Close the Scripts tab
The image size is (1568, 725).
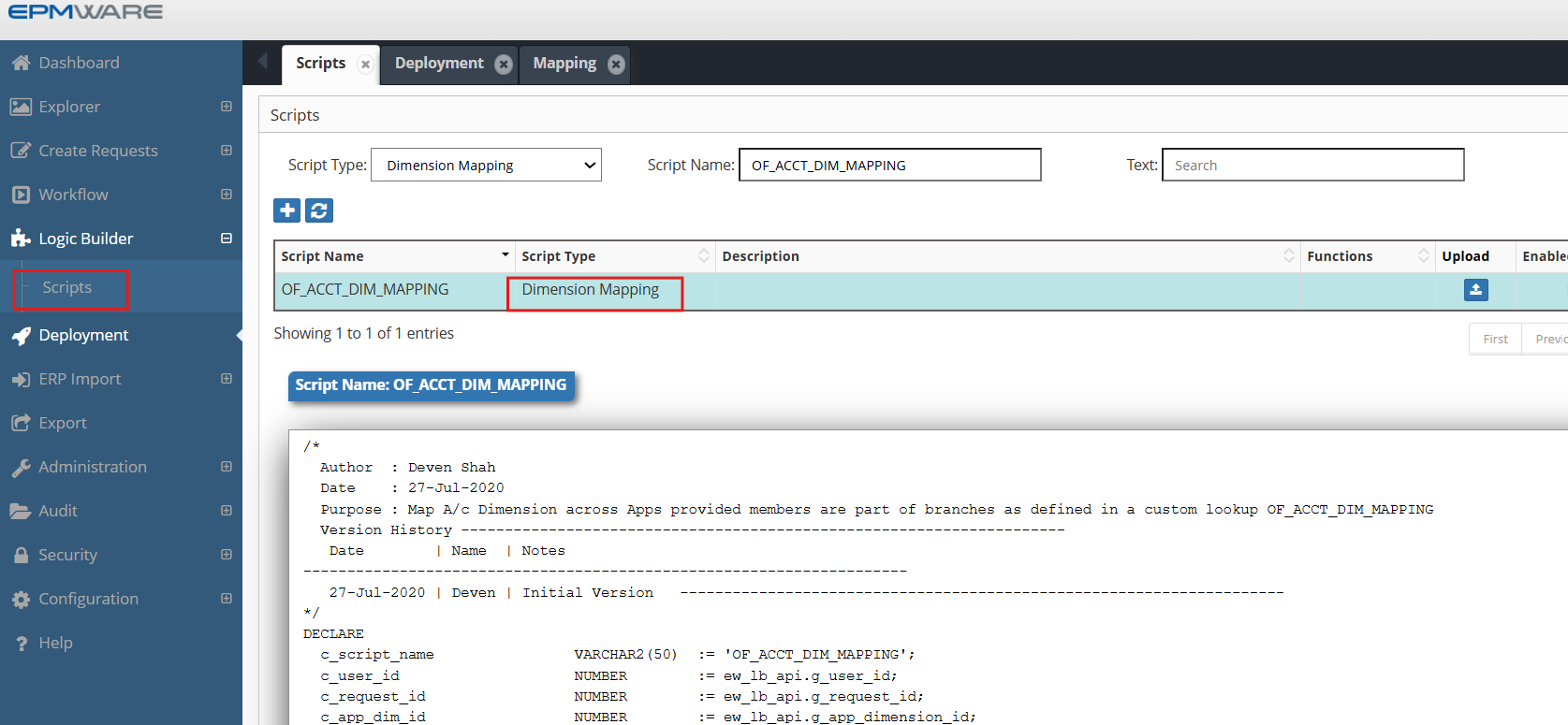tap(365, 65)
